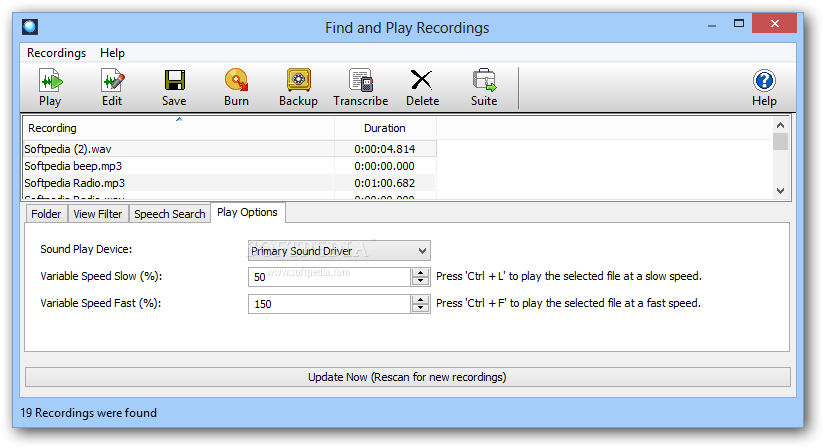824x448 pixels.
Task: Switch to the Speech Search tab
Action: [170, 214]
